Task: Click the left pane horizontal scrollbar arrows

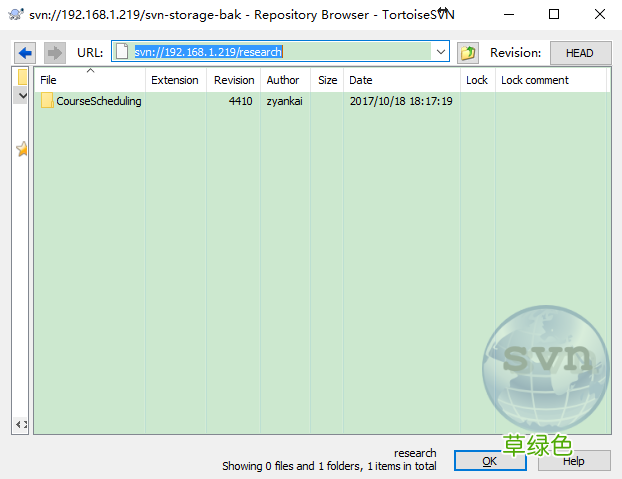Action: click(x=22, y=425)
